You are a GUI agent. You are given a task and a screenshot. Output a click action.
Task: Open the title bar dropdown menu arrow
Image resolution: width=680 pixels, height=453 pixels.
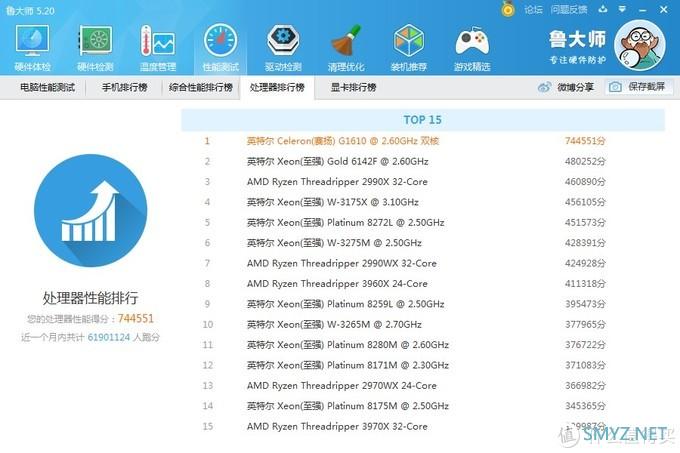point(622,9)
